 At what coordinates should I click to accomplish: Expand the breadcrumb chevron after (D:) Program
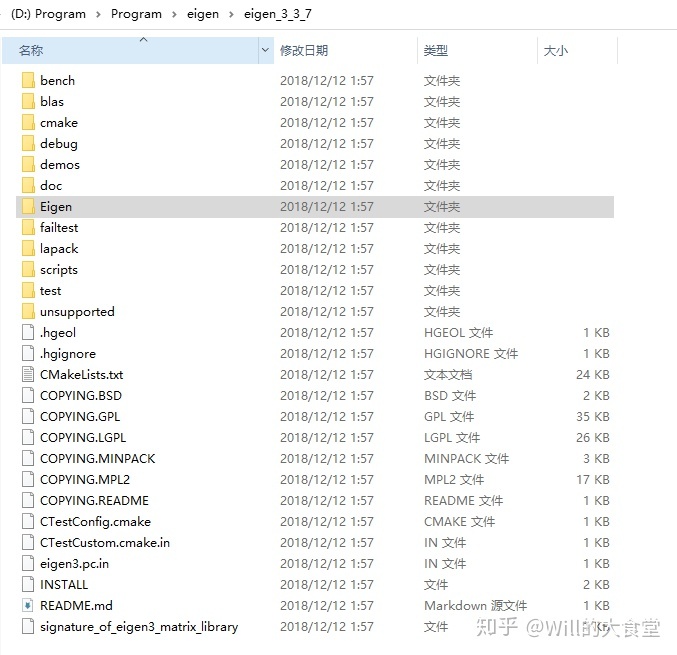(x=98, y=14)
